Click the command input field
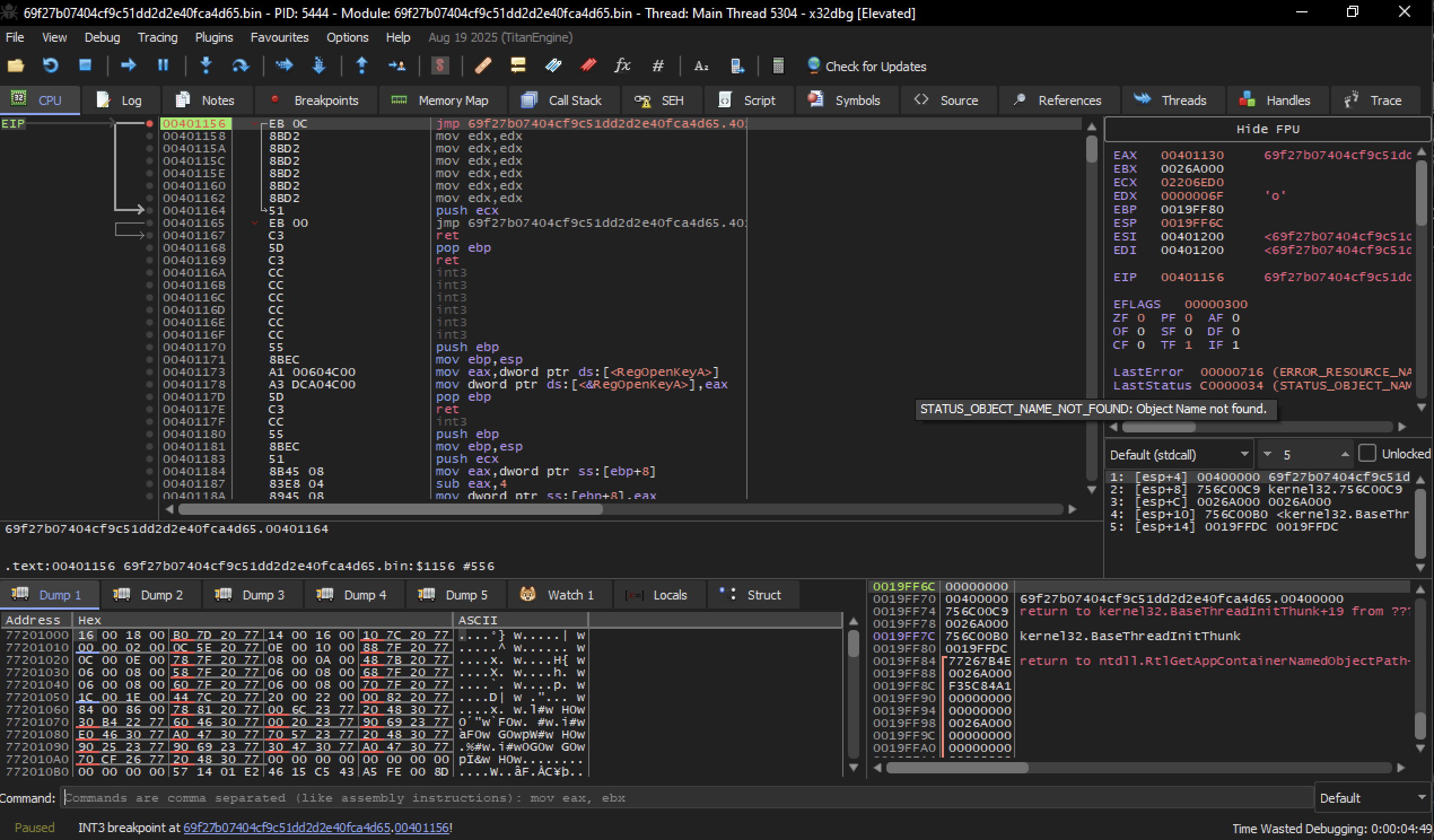1434x840 pixels. 688,798
